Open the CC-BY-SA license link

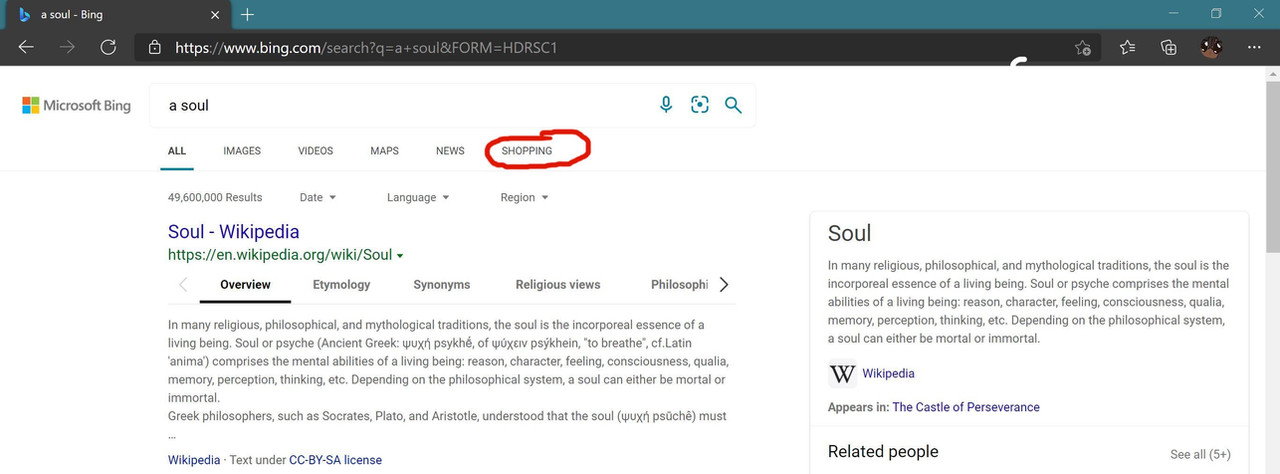(335, 460)
